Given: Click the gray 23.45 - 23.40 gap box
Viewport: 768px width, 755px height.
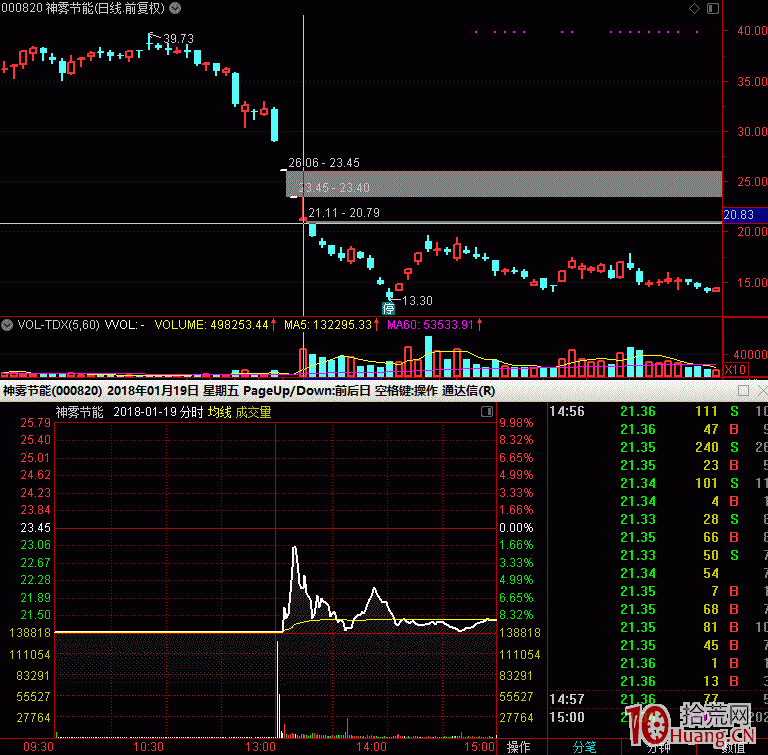Looking at the screenshot, I should point(504,185).
